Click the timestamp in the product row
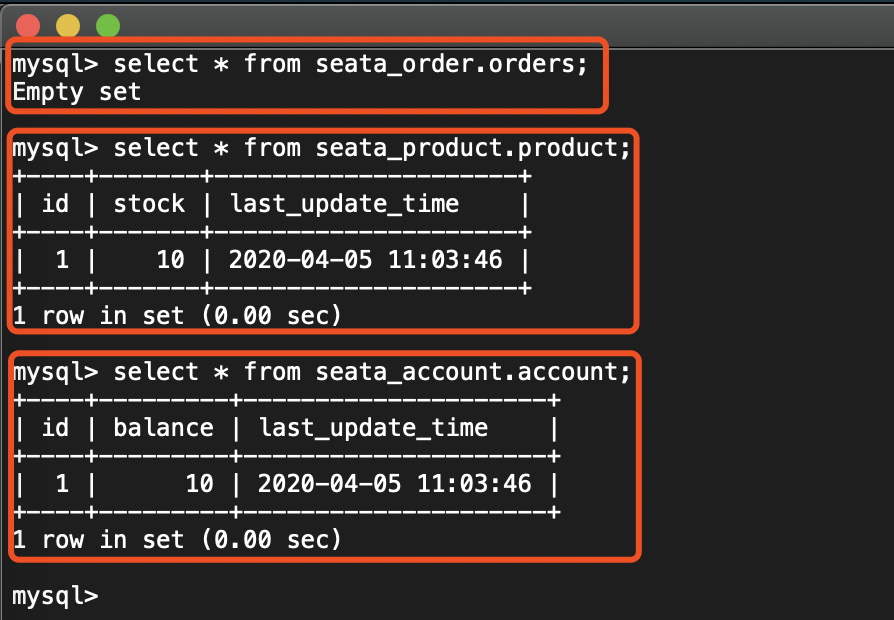The image size is (894, 620). click(366, 260)
